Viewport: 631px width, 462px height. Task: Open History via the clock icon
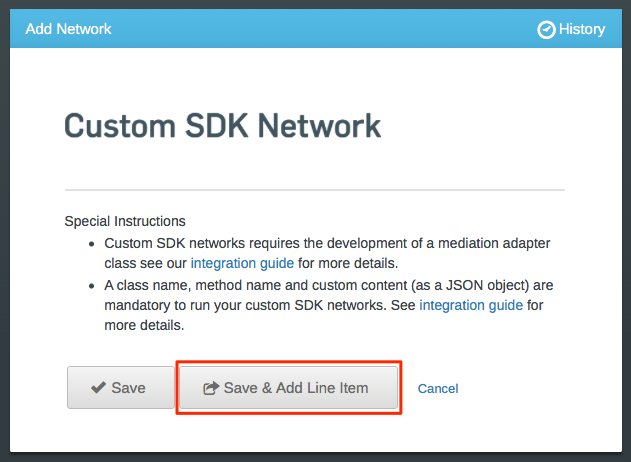pyautogui.click(x=546, y=30)
